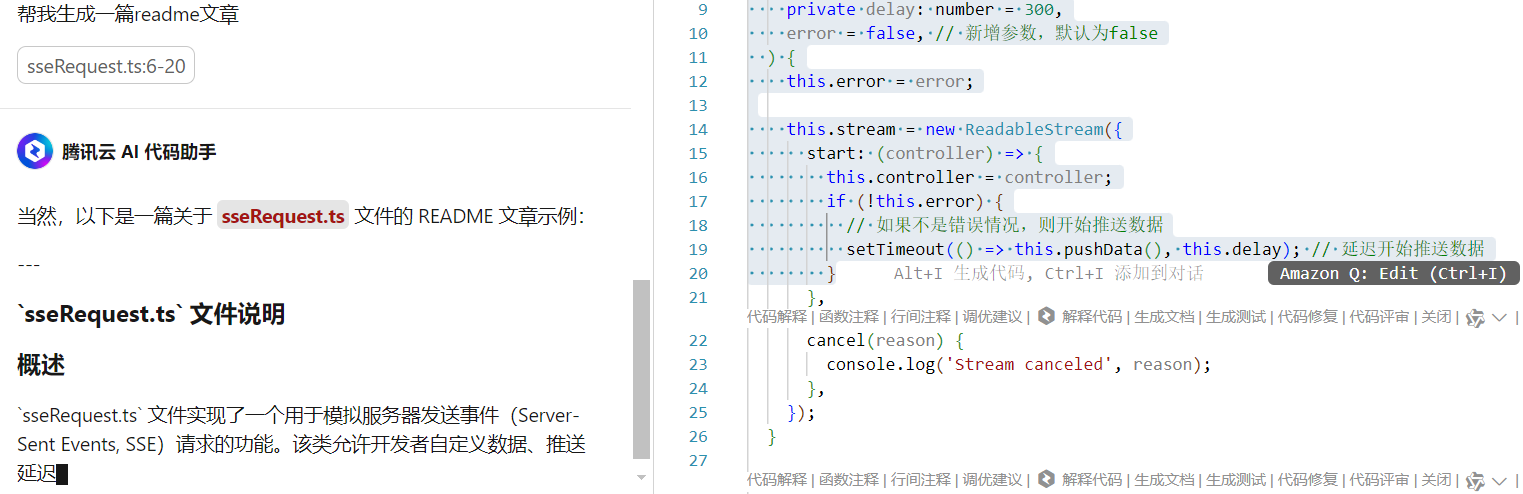Click the chat panel vertical scrollbar thumb
Screen dimensions: 1523x494
point(642,368)
